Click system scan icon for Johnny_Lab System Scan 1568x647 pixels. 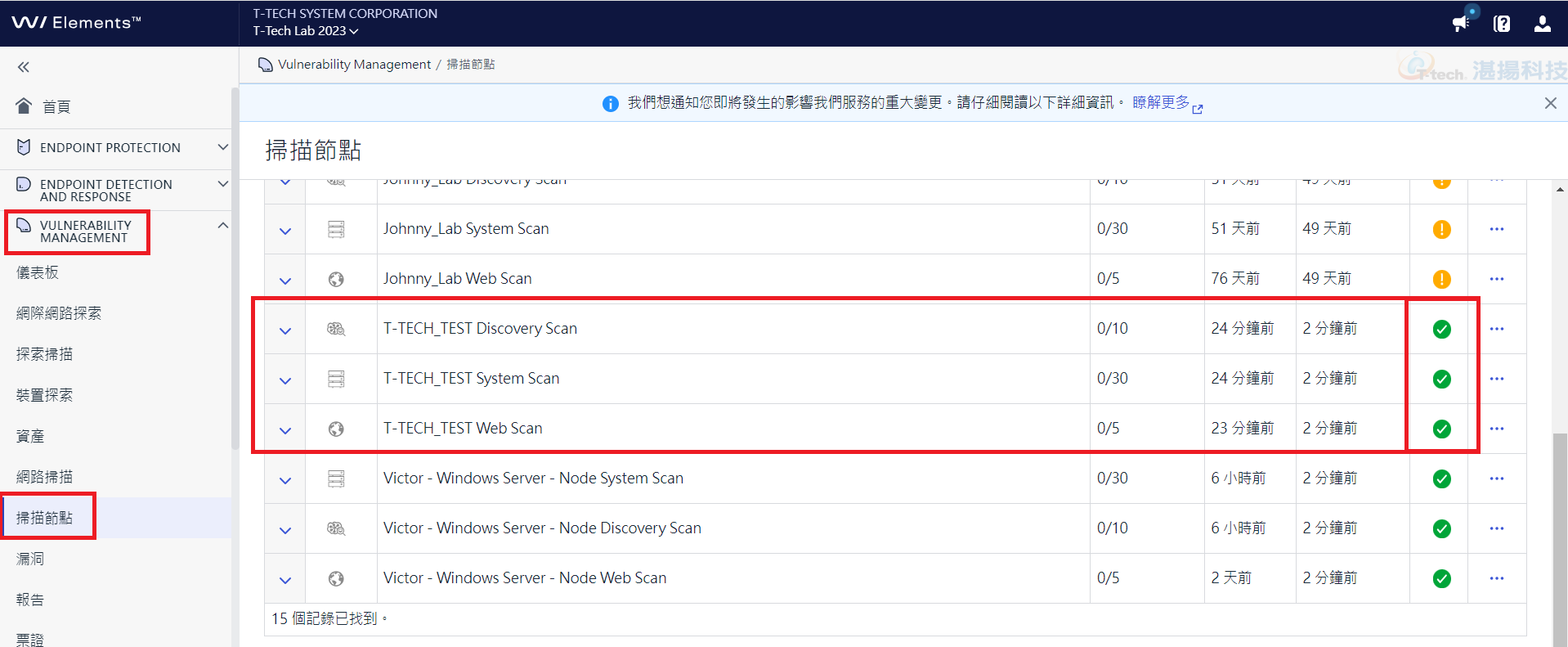click(x=336, y=229)
